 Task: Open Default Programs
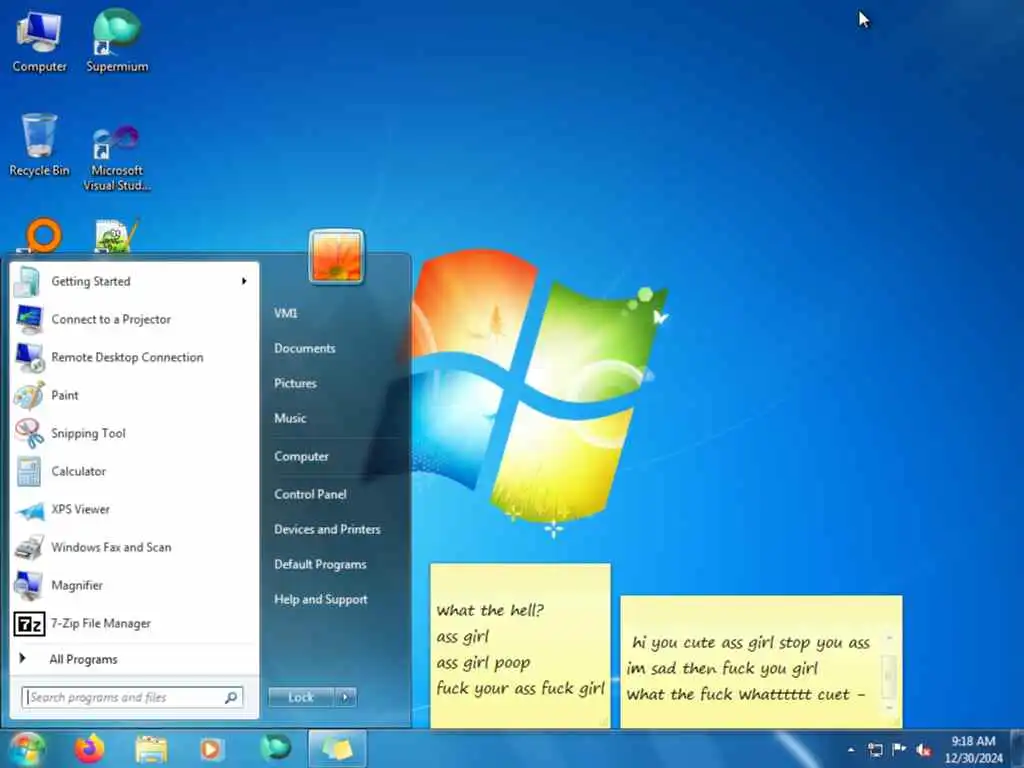point(320,565)
